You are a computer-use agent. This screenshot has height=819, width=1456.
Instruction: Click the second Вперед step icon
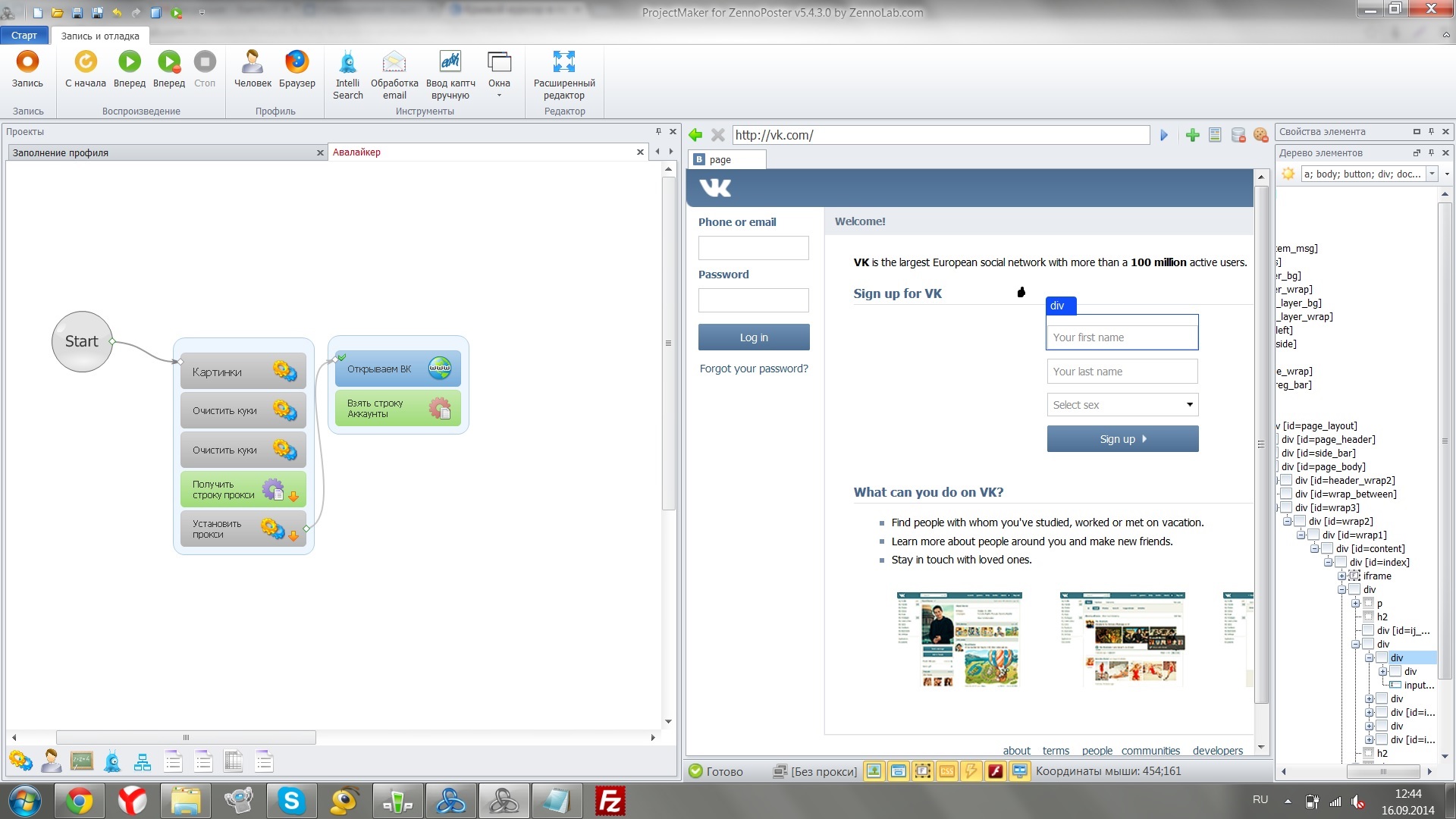pyautogui.click(x=168, y=62)
